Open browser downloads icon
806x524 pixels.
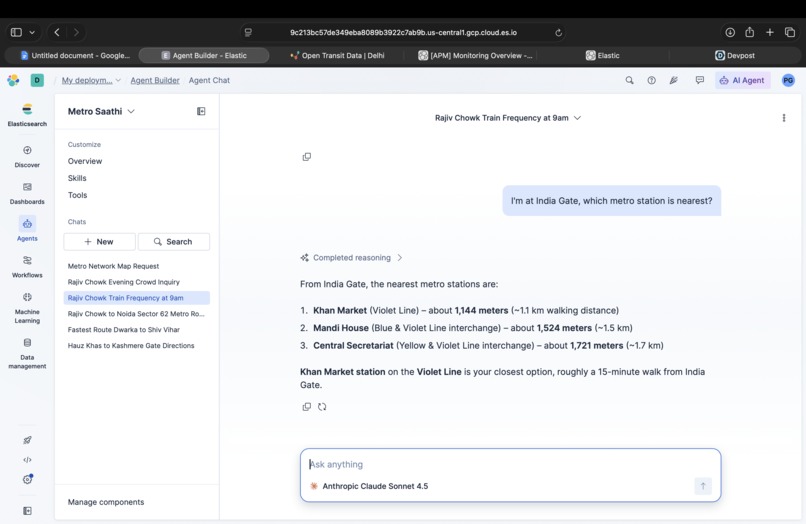[730, 32]
